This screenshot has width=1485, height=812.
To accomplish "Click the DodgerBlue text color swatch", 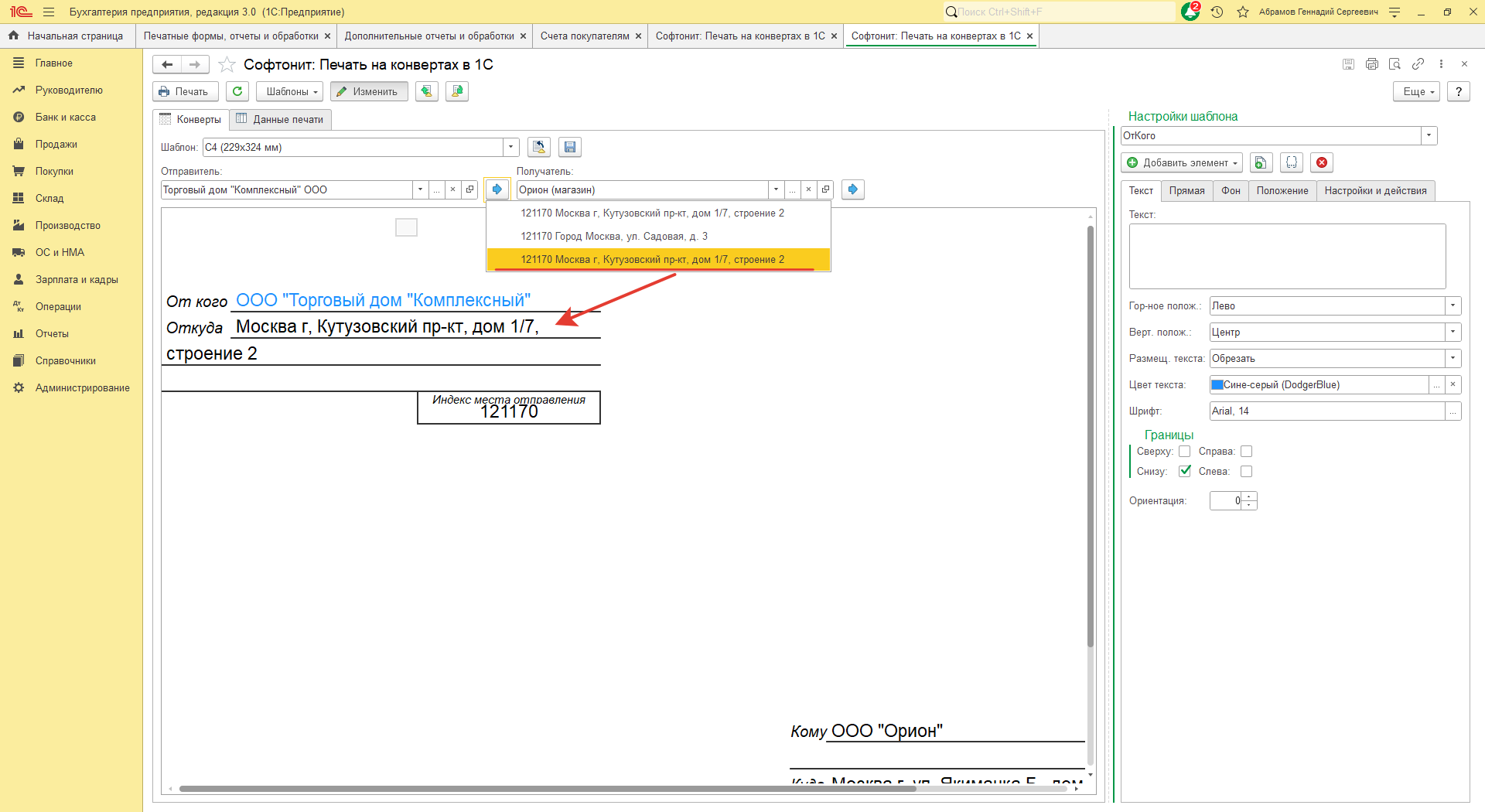I will [x=1217, y=384].
